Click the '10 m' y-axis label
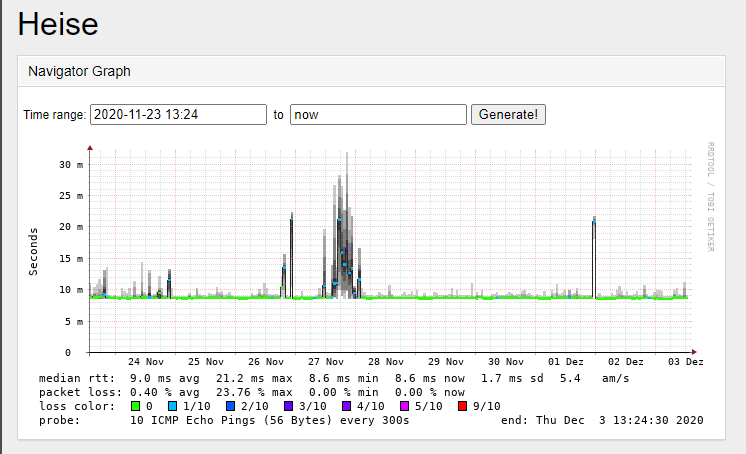746x454 pixels. click(x=71, y=290)
